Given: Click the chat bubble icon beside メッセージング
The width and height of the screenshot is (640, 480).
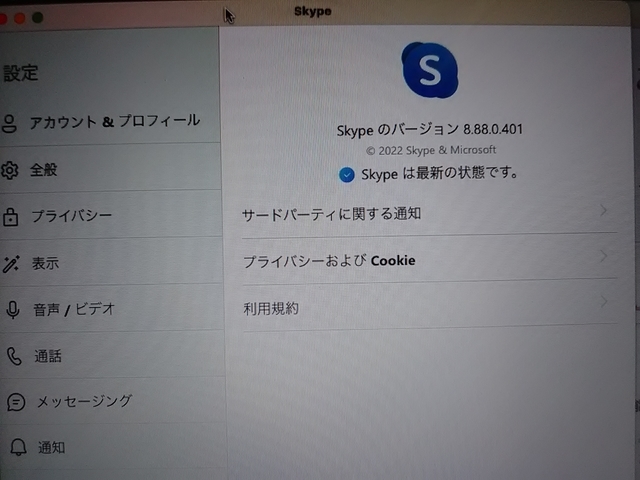Looking at the screenshot, I should [16, 402].
